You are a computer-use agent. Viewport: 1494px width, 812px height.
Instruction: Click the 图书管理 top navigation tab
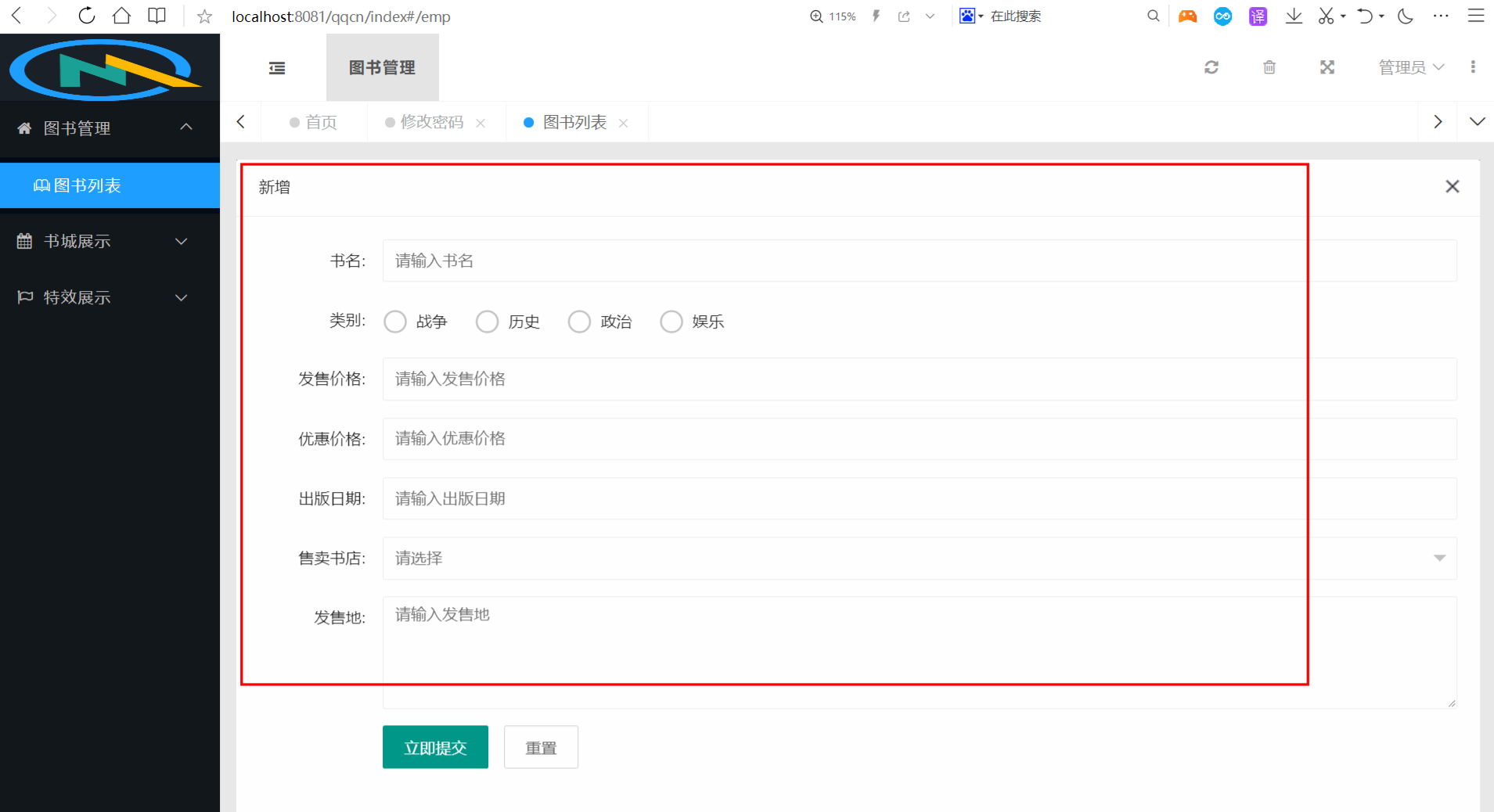click(382, 68)
